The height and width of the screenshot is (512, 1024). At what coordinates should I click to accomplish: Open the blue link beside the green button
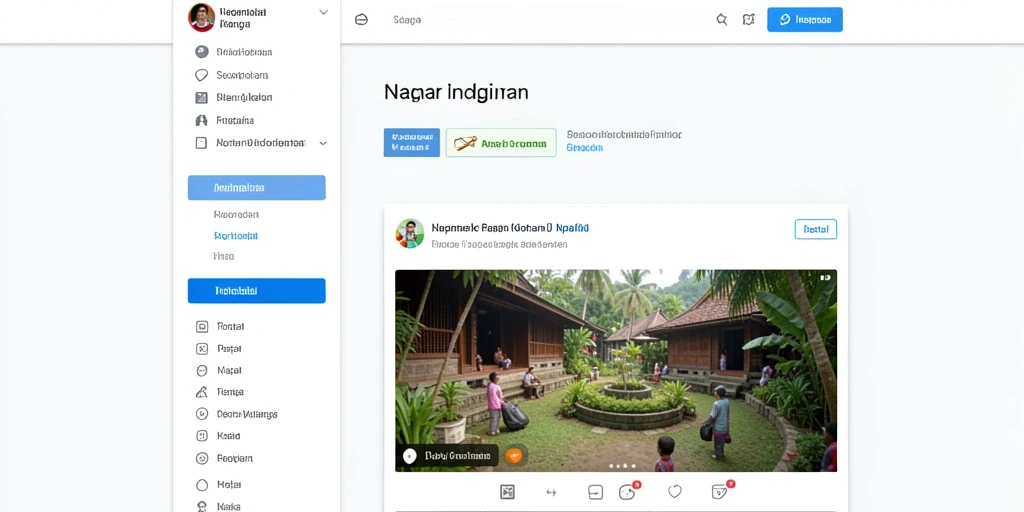pyautogui.click(x=584, y=148)
